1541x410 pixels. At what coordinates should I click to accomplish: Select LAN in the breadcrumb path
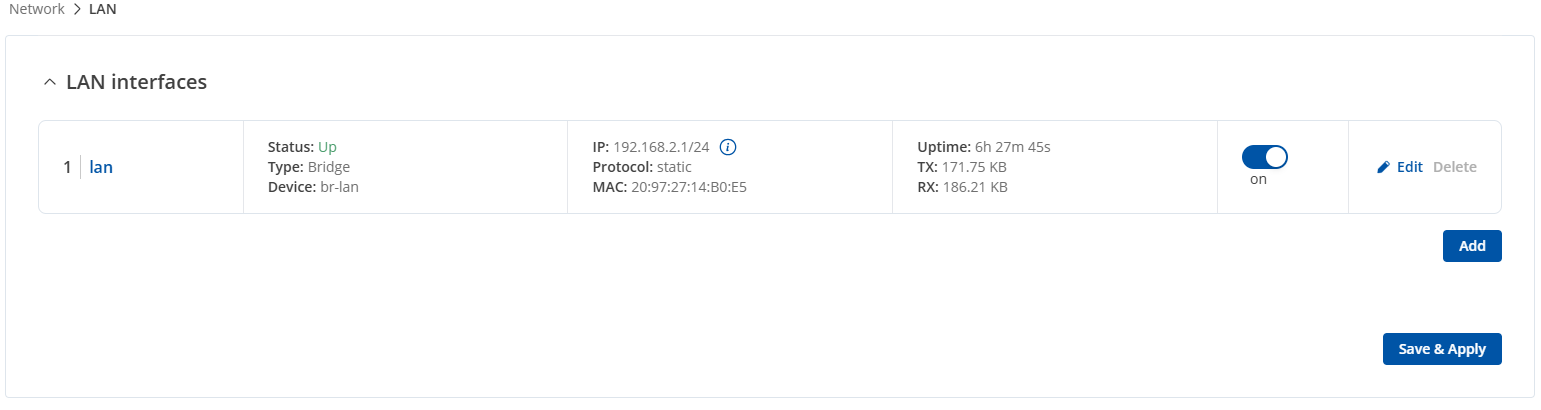[103, 8]
